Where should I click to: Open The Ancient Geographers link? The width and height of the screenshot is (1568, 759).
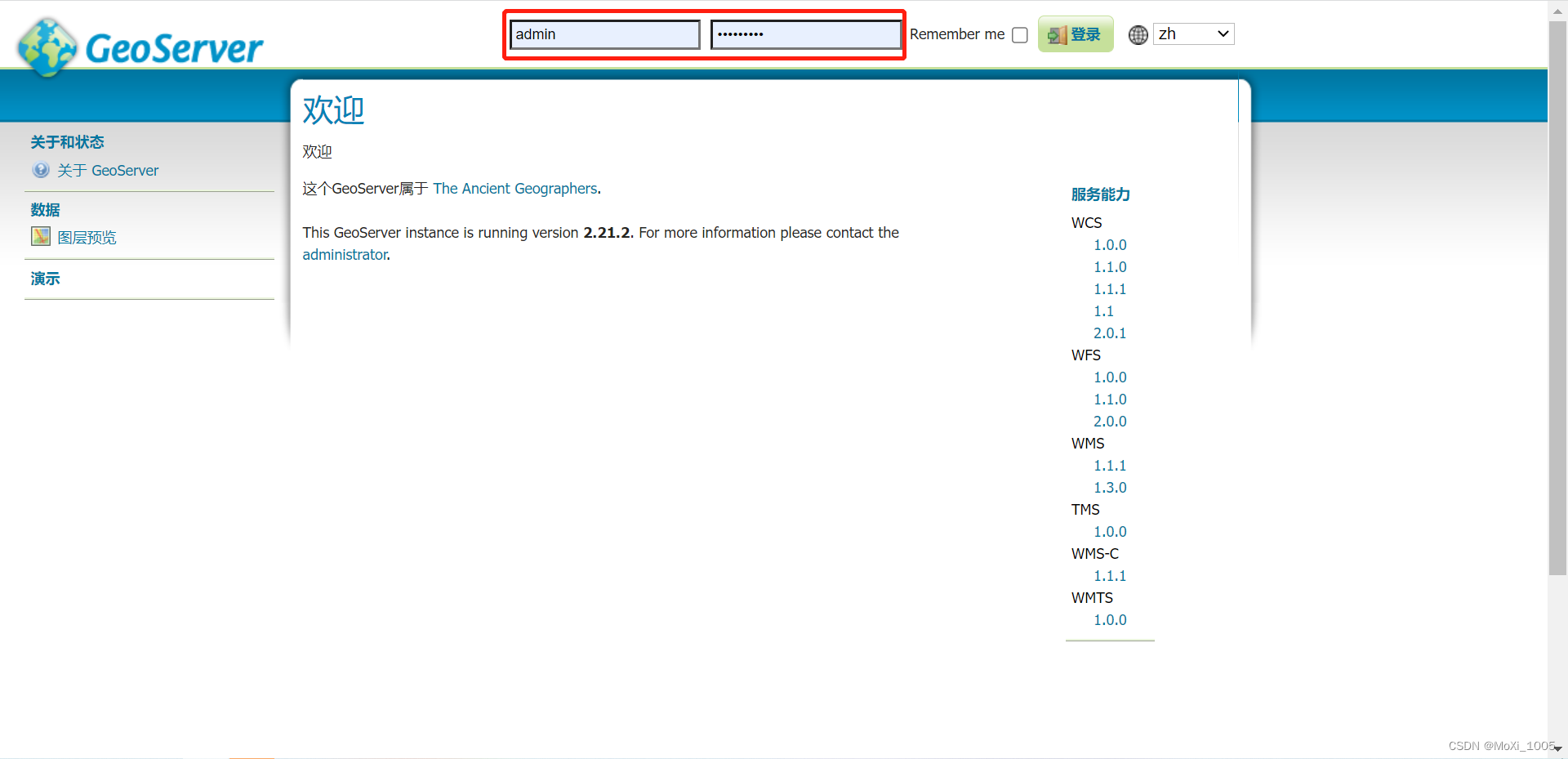coord(515,189)
